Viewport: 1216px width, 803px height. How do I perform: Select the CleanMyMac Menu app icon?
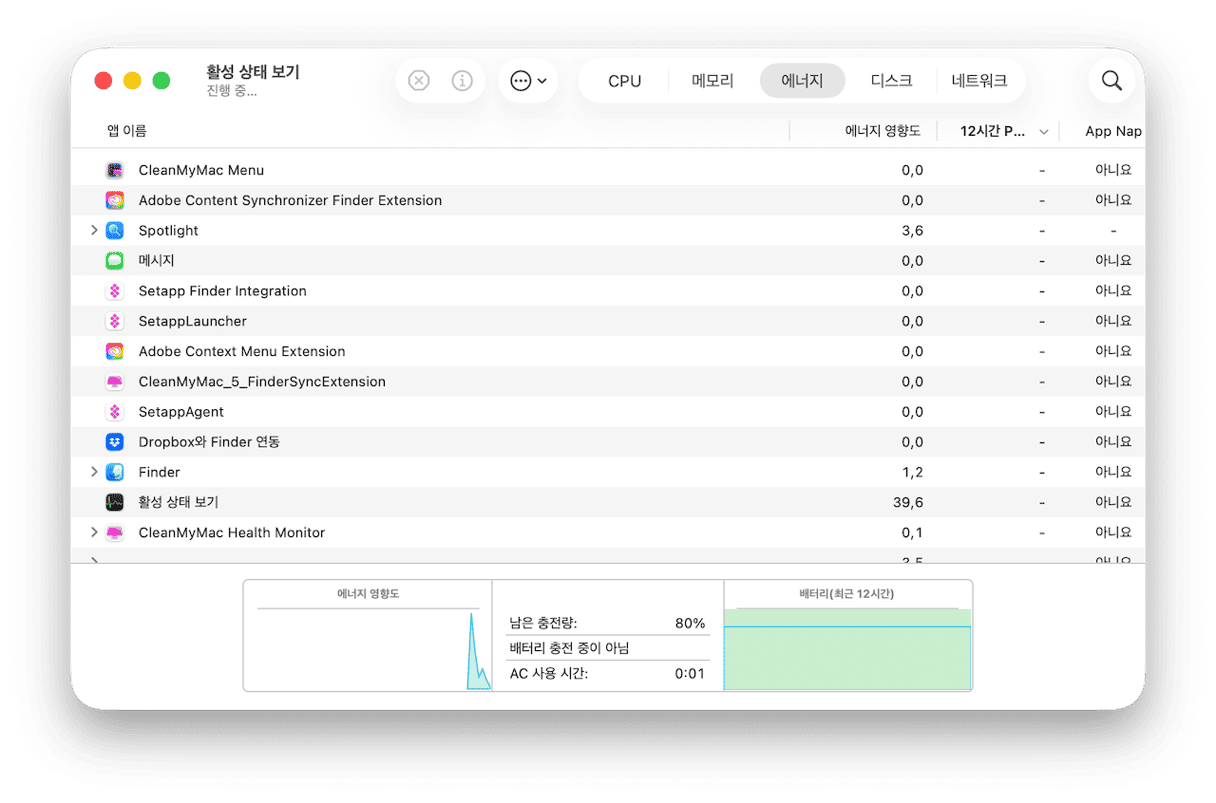pos(115,170)
